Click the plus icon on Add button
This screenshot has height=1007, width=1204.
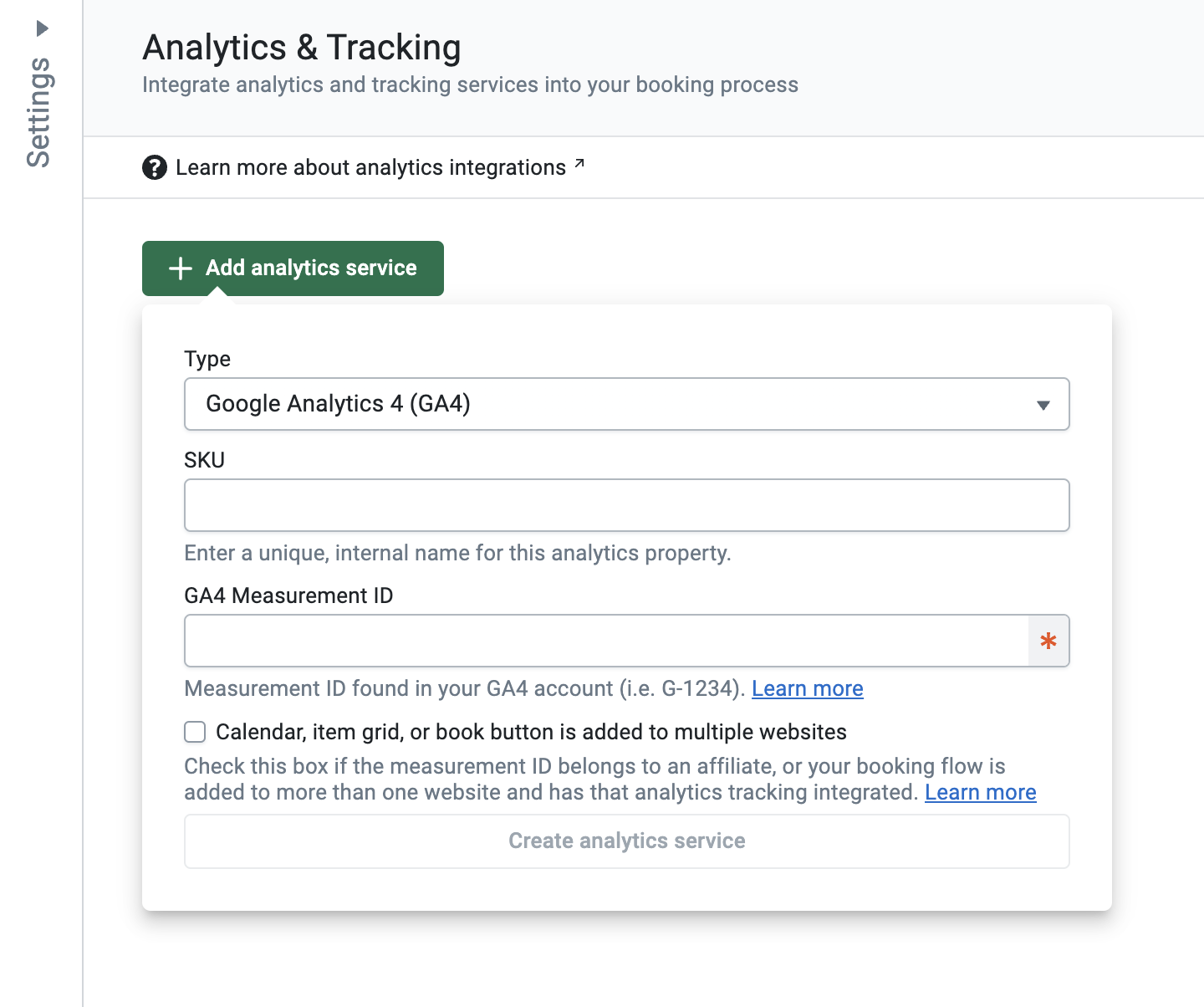(181, 268)
